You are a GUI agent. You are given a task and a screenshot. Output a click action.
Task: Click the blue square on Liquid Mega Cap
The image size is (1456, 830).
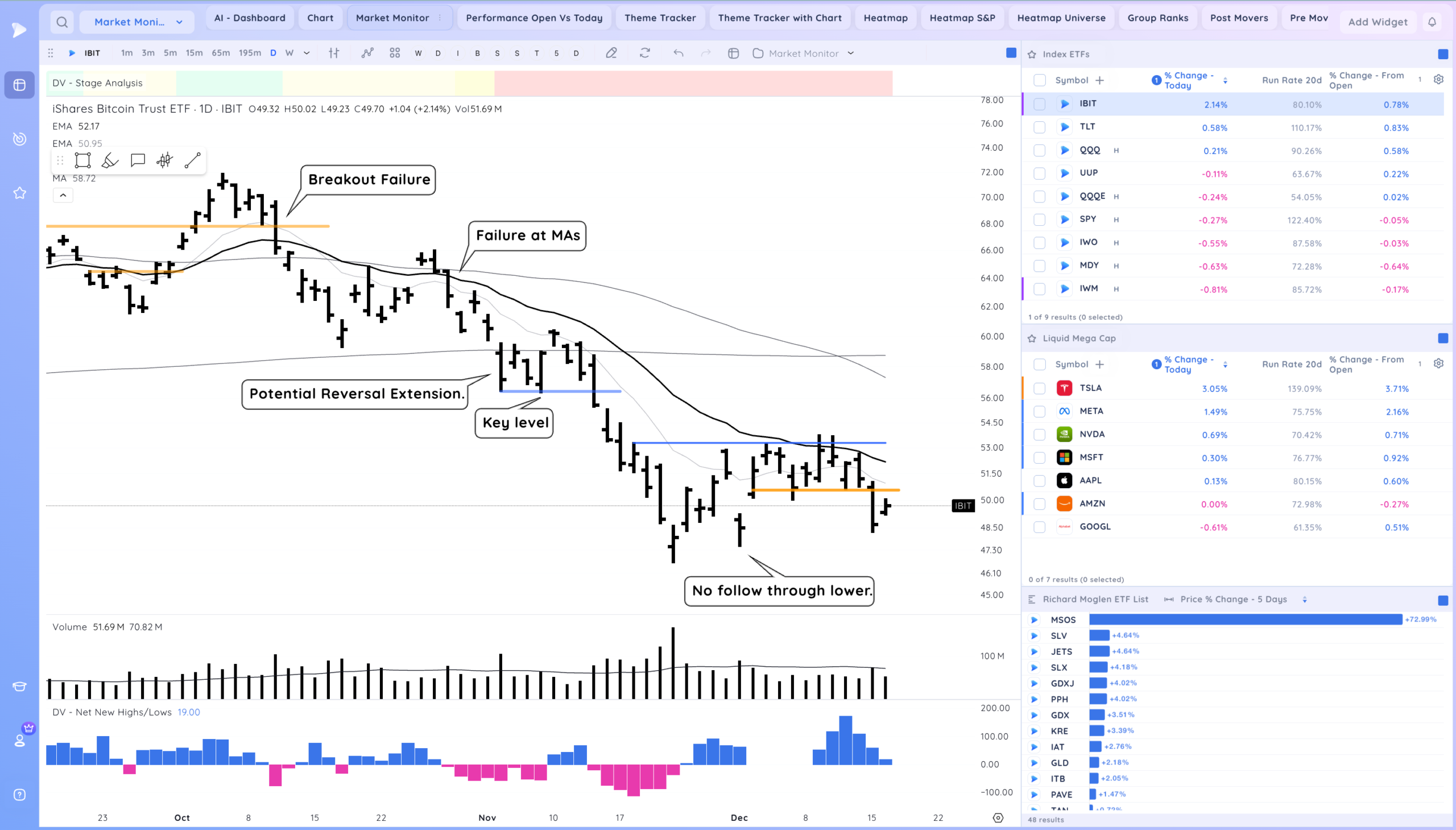1442,338
